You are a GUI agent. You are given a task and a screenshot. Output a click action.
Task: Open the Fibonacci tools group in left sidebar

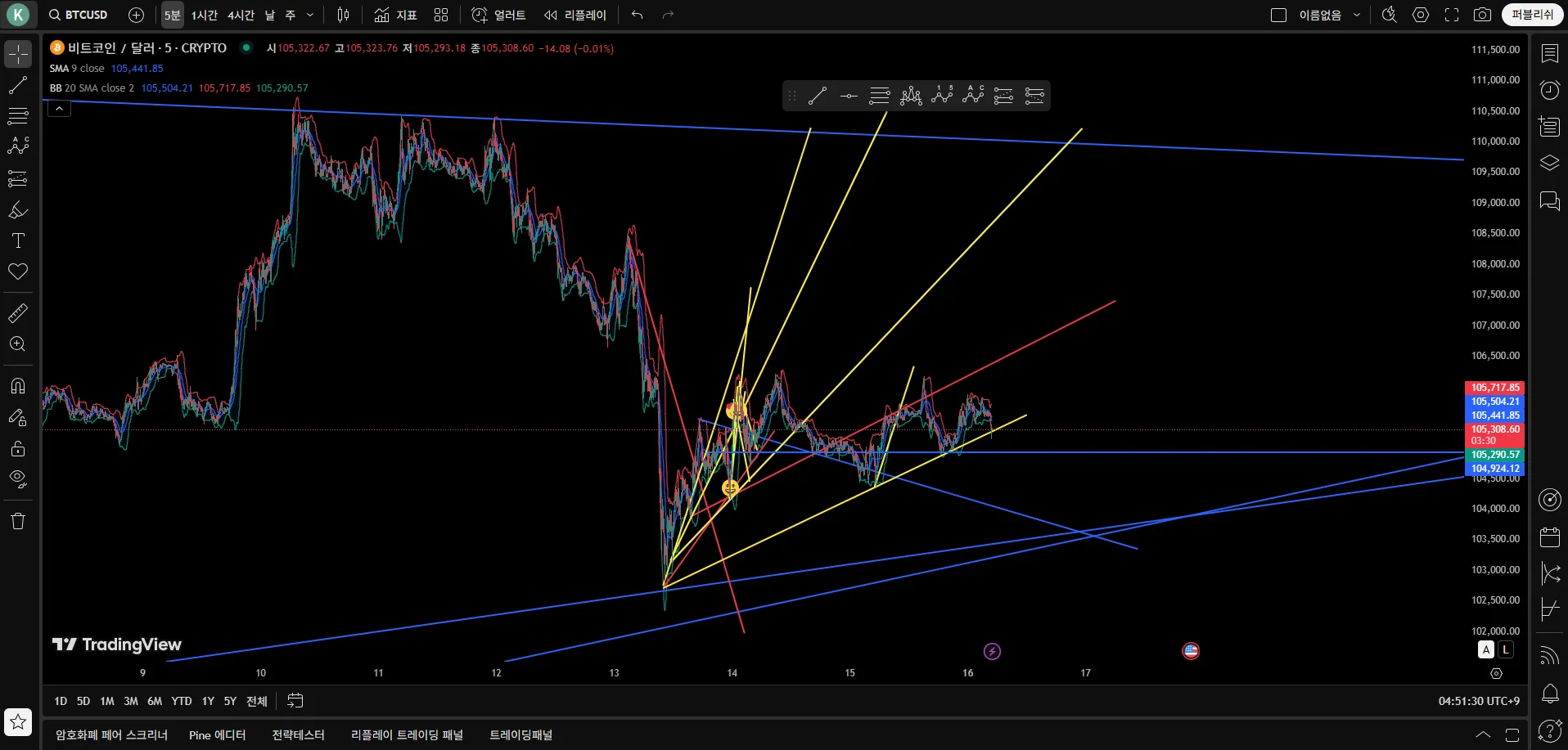(18, 116)
